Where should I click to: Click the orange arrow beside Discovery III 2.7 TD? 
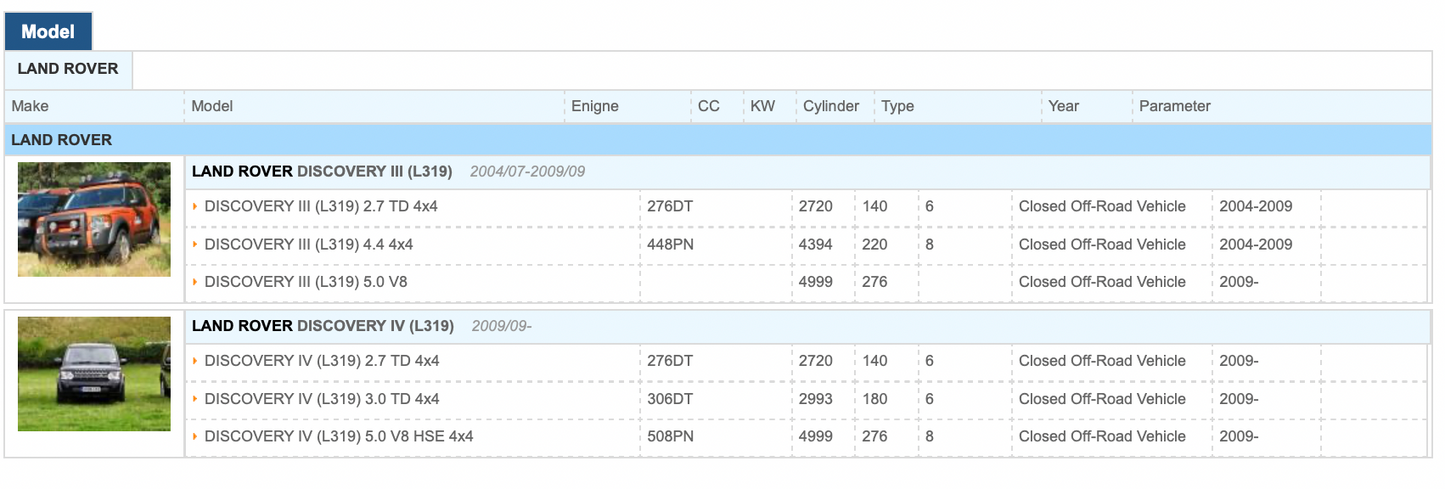pos(196,207)
